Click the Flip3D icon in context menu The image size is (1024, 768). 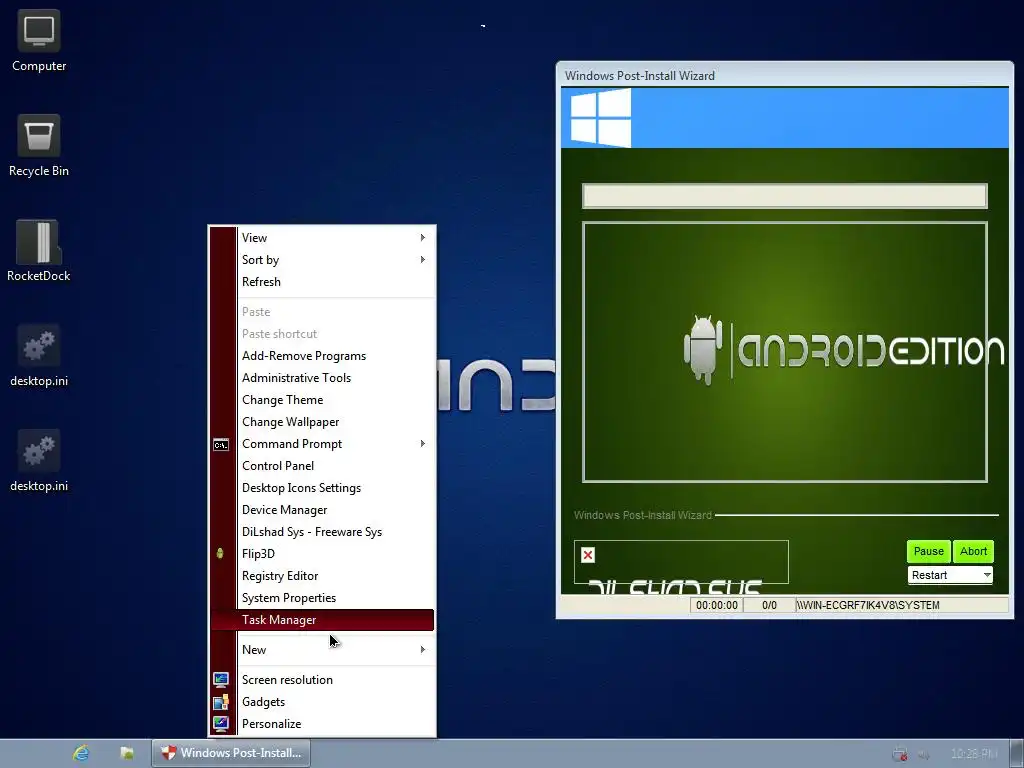(220, 554)
